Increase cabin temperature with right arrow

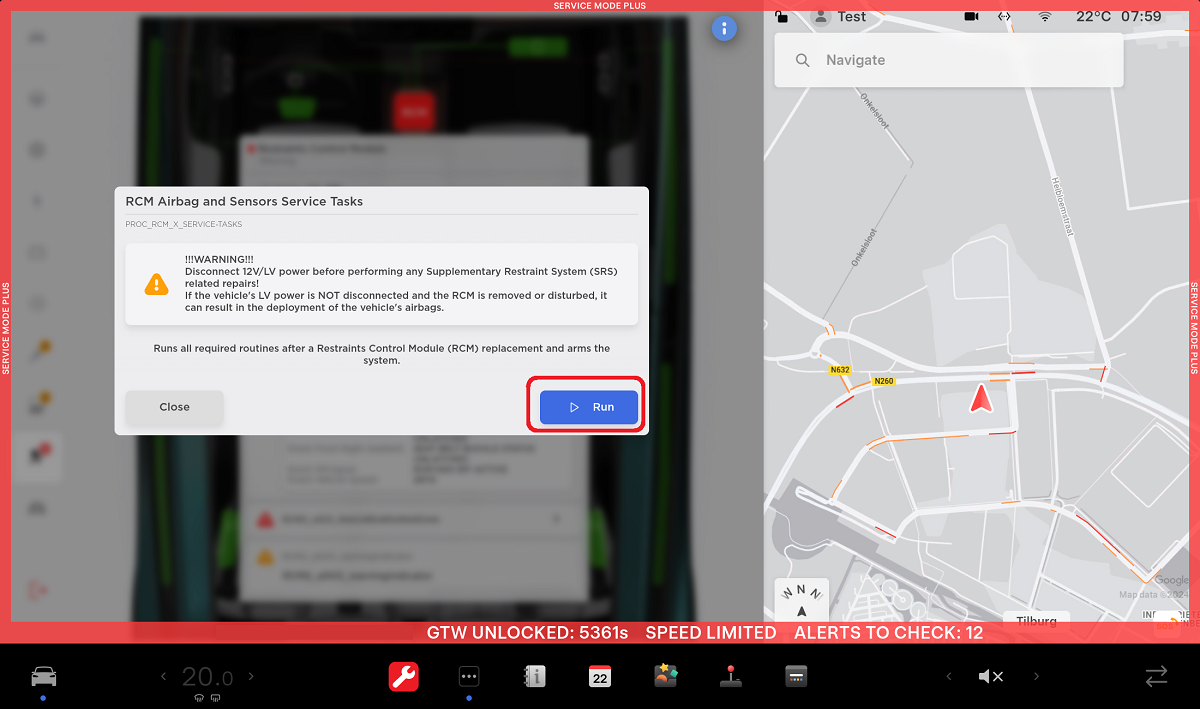tap(251, 677)
